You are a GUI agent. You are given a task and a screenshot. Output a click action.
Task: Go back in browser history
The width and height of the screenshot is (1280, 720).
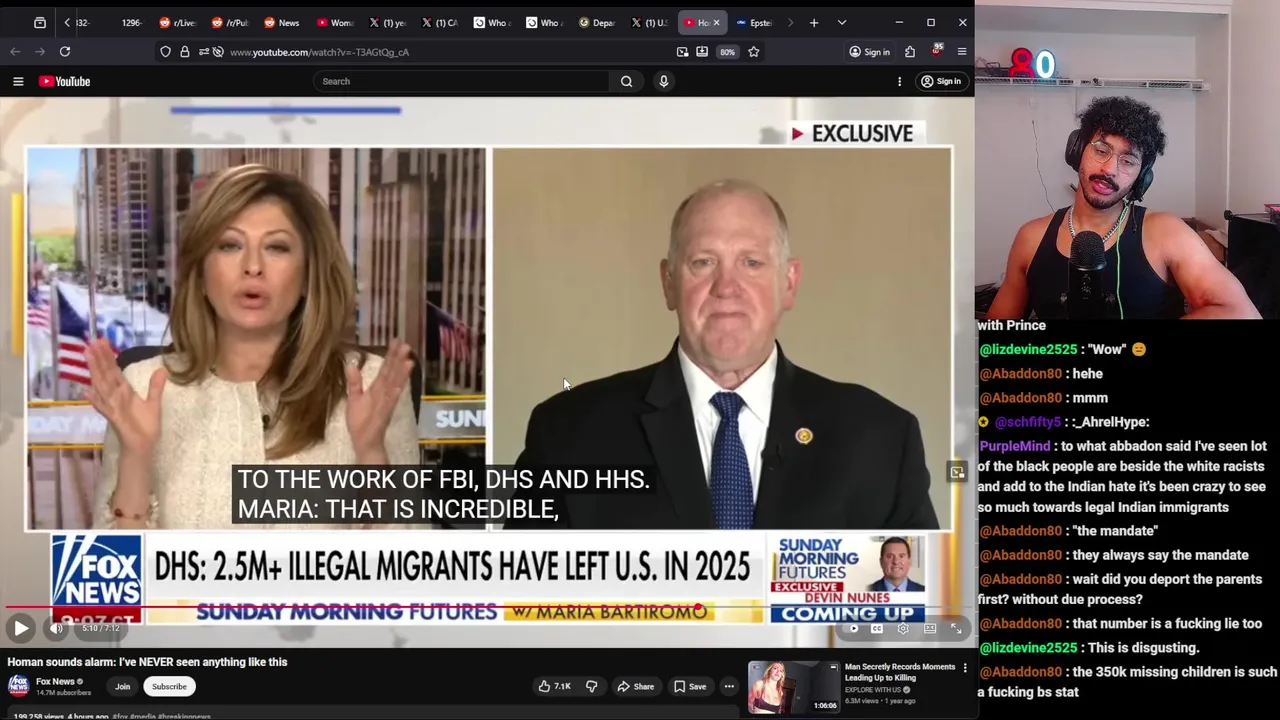pyautogui.click(x=15, y=51)
